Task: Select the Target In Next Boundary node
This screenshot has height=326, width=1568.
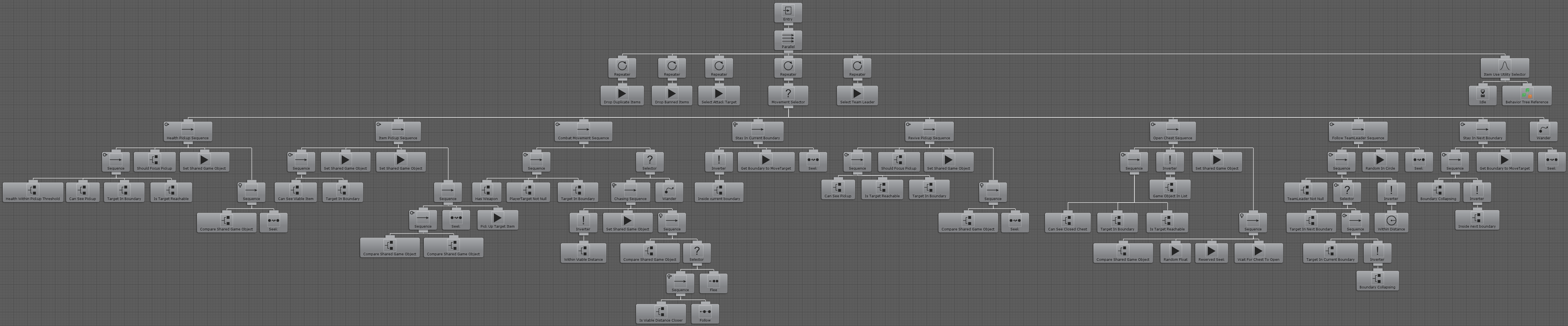Action: 1311,223
